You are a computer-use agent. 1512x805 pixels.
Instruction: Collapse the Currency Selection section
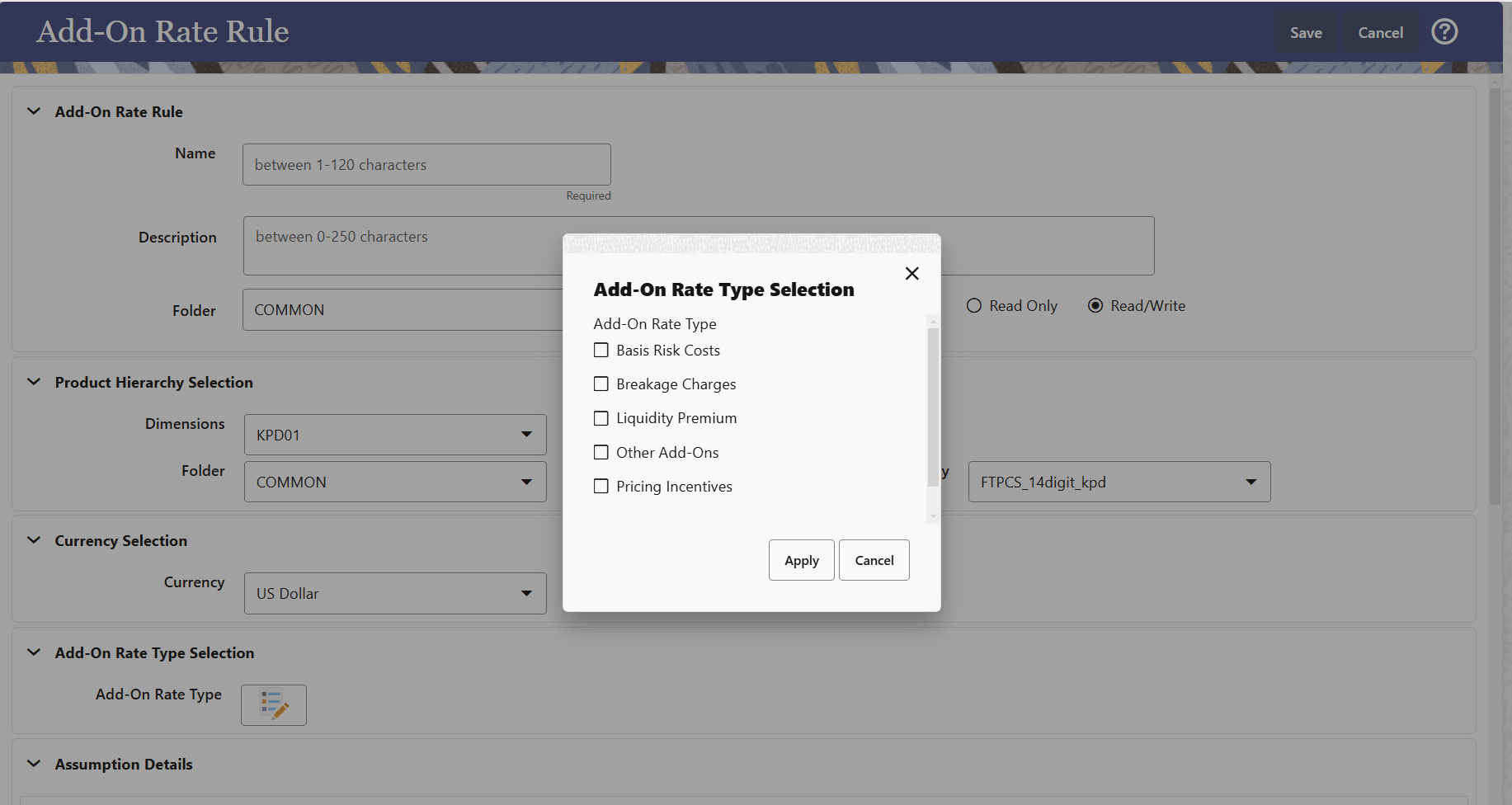tap(33, 540)
